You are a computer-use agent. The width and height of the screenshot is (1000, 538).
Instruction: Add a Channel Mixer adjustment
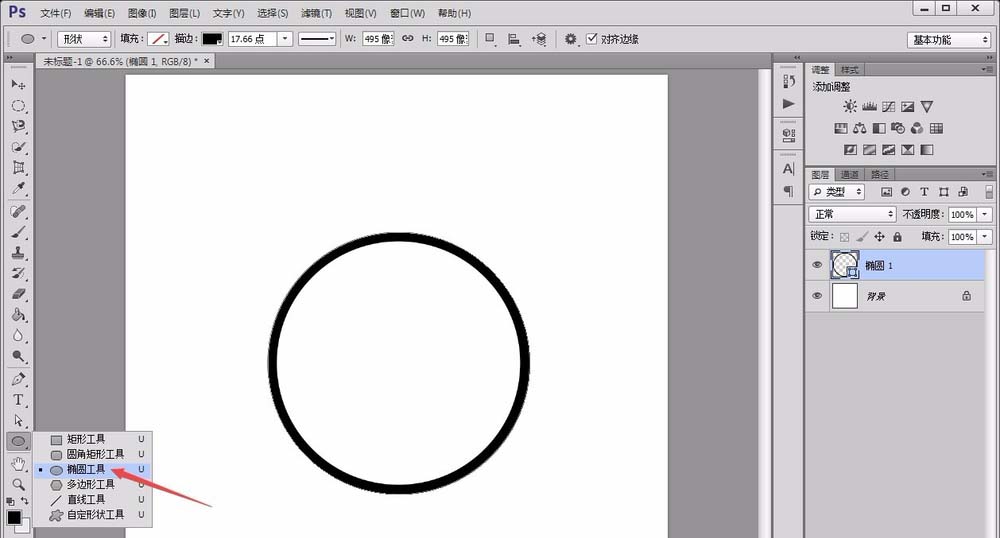pyautogui.click(x=917, y=128)
